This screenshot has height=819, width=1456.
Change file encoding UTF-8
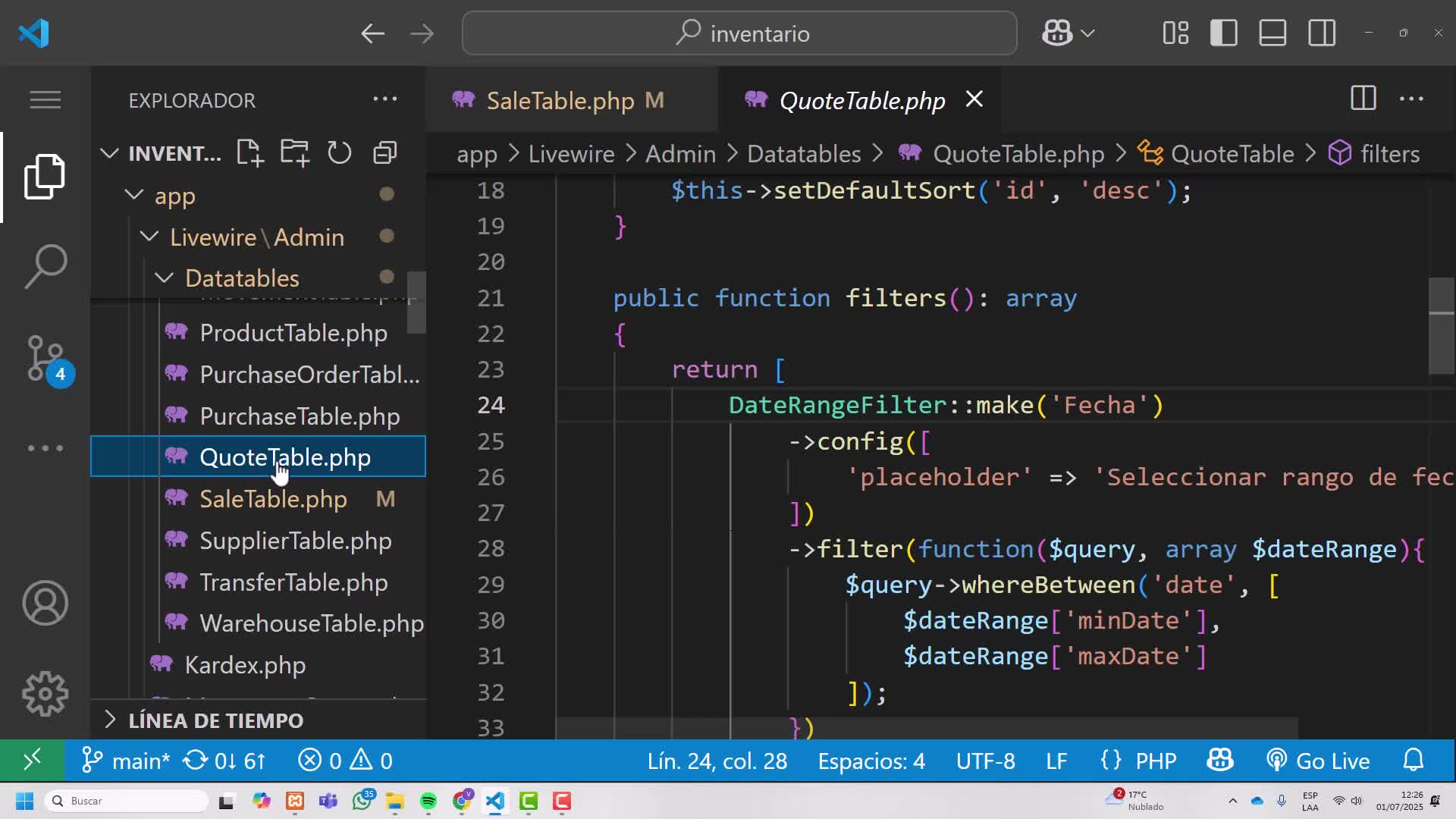[x=985, y=761]
